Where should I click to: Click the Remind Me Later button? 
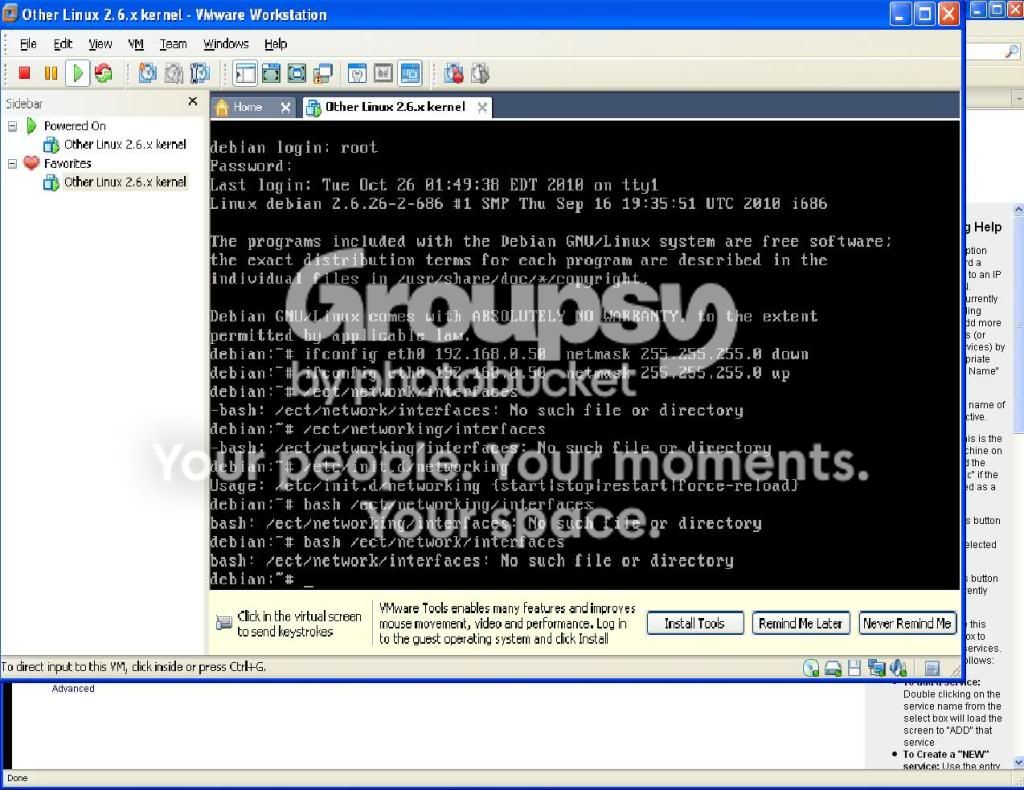801,624
